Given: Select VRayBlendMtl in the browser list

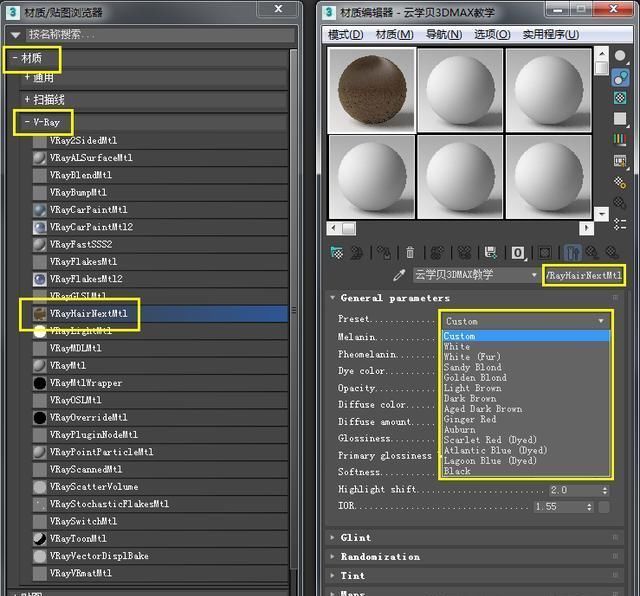Looking at the screenshot, I should 160,175.
